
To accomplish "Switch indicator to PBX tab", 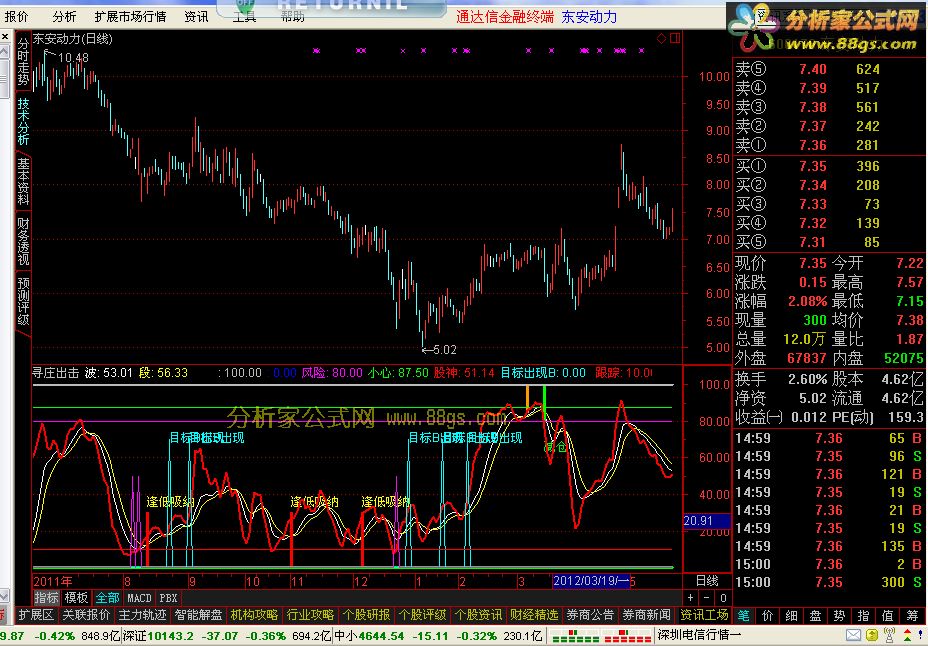I will click(x=169, y=598).
